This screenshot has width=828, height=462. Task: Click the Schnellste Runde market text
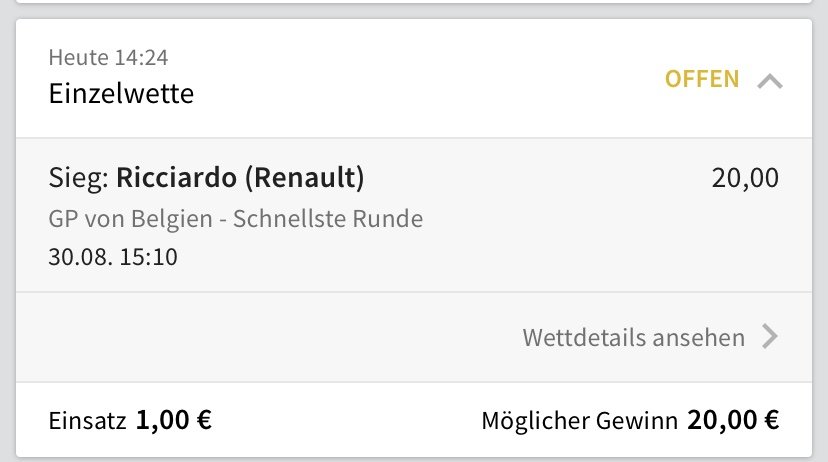click(328, 219)
